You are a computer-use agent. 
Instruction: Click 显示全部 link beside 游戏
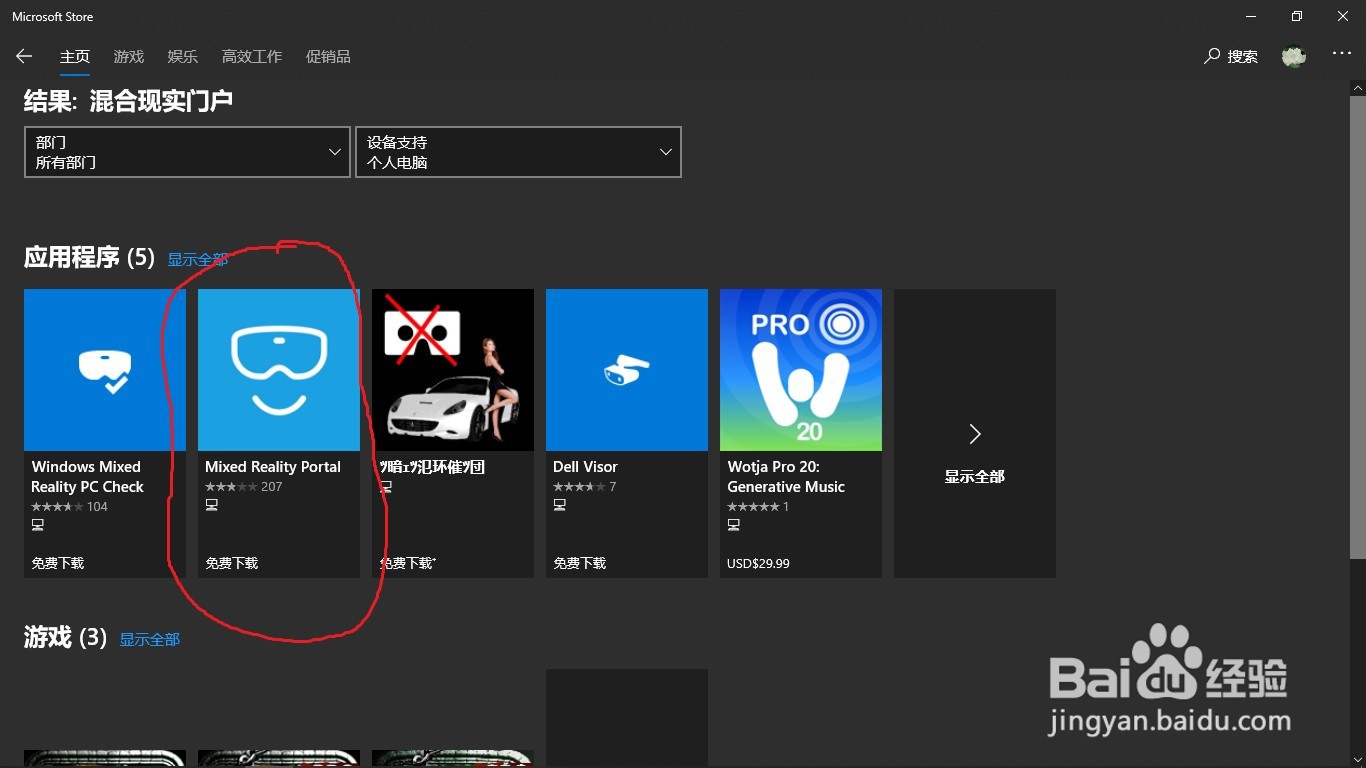coord(150,640)
